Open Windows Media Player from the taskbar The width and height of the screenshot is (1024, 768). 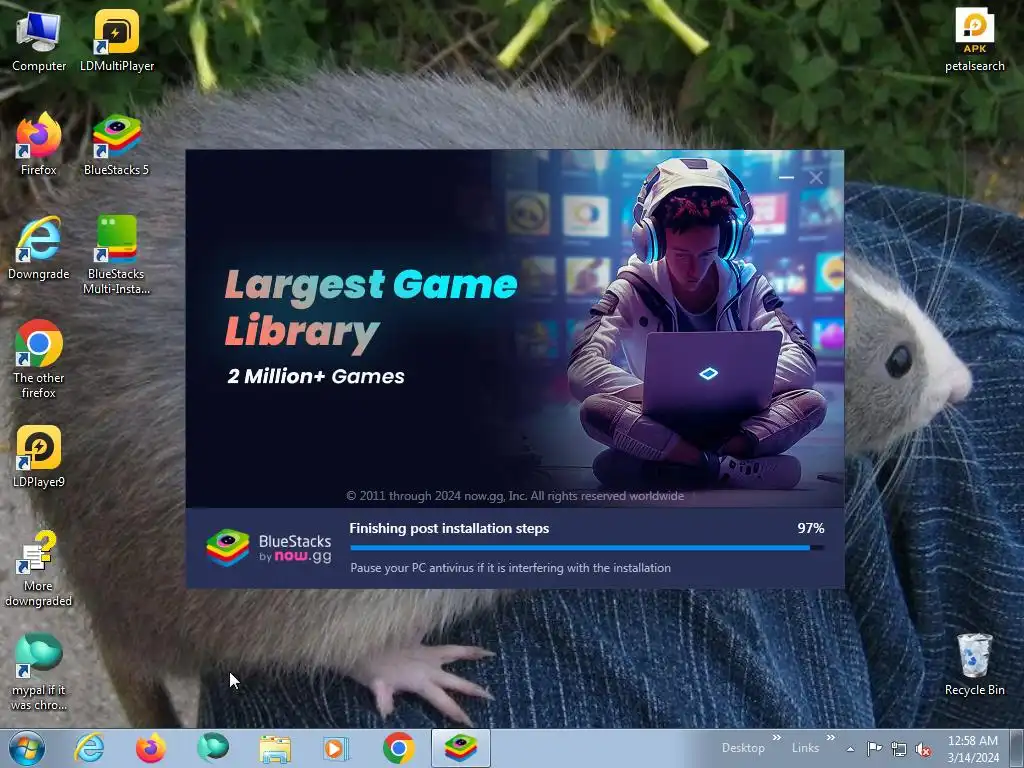pos(337,748)
